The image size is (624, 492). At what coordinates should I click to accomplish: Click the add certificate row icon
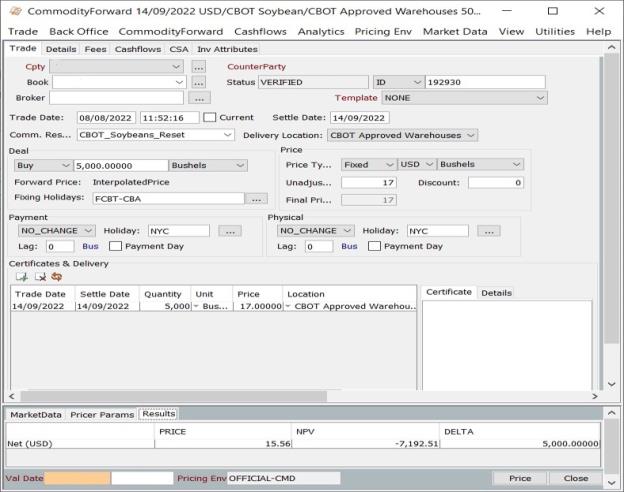pos(21,277)
